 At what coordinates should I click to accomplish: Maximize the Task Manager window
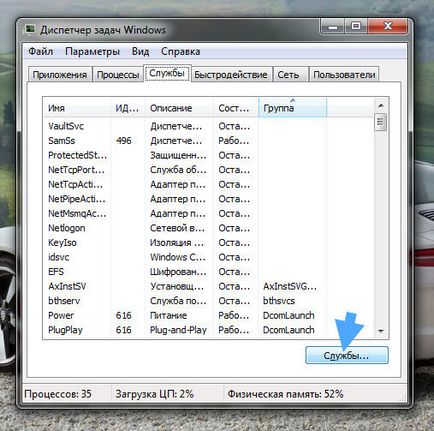[356, 26]
